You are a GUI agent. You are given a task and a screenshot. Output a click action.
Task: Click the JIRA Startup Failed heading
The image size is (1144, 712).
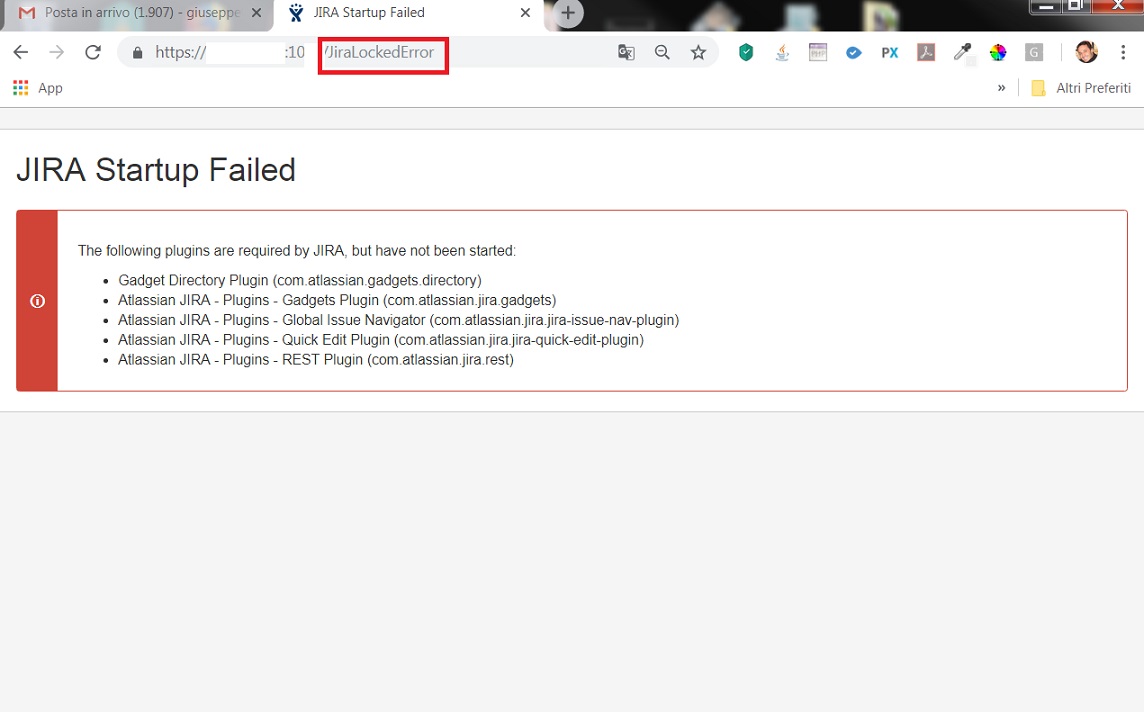point(156,170)
